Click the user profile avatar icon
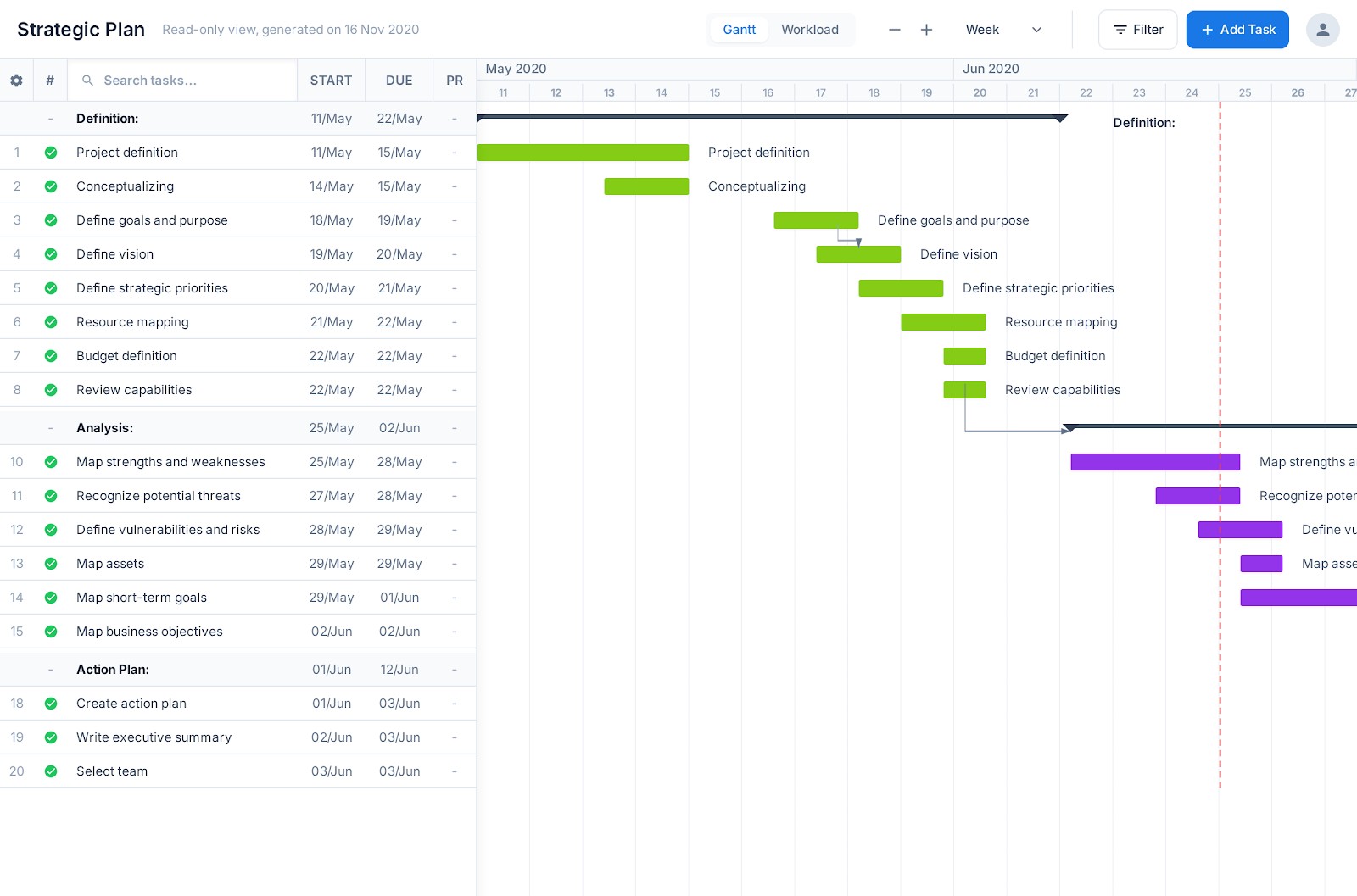Image resolution: width=1357 pixels, height=896 pixels. coord(1322,29)
